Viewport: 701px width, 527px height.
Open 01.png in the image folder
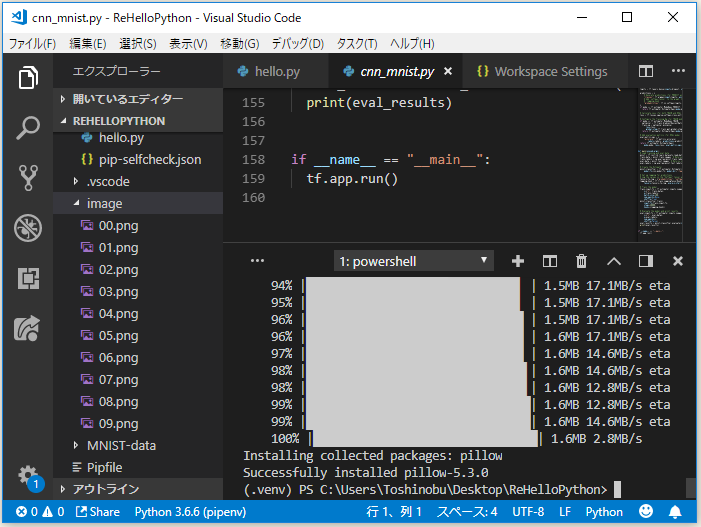[138, 248]
